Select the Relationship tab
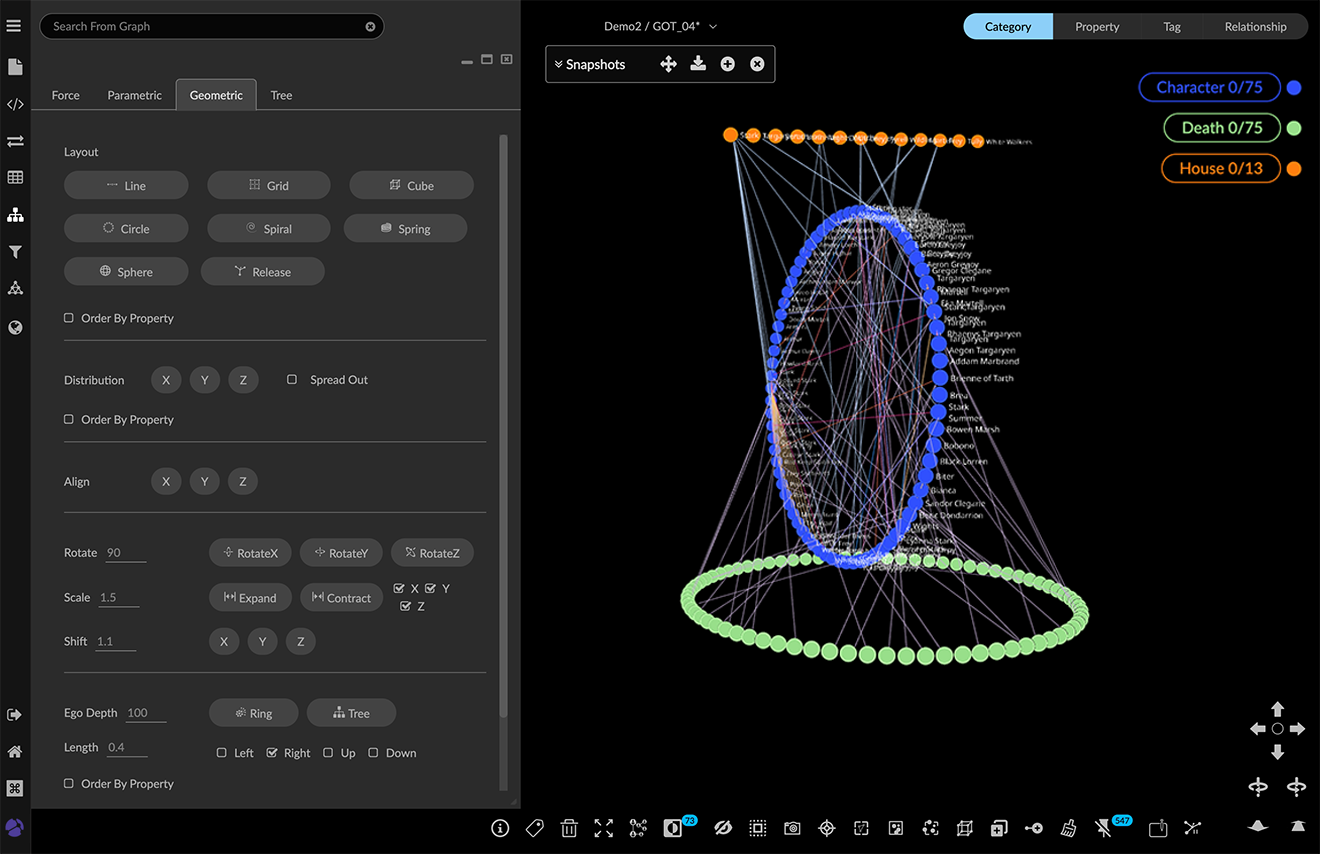 (1255, 26)
